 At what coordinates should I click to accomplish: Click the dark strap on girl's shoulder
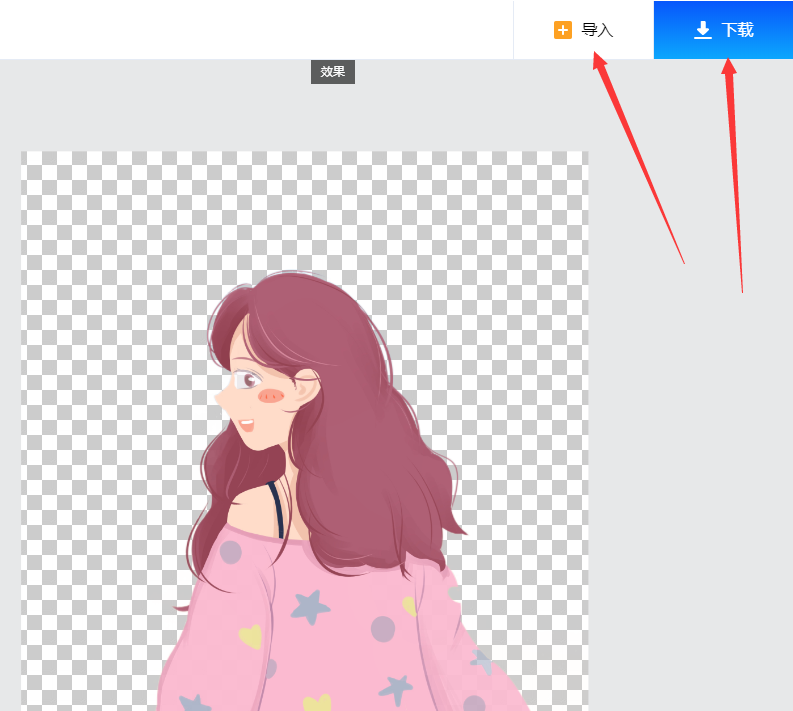[277, 510]
